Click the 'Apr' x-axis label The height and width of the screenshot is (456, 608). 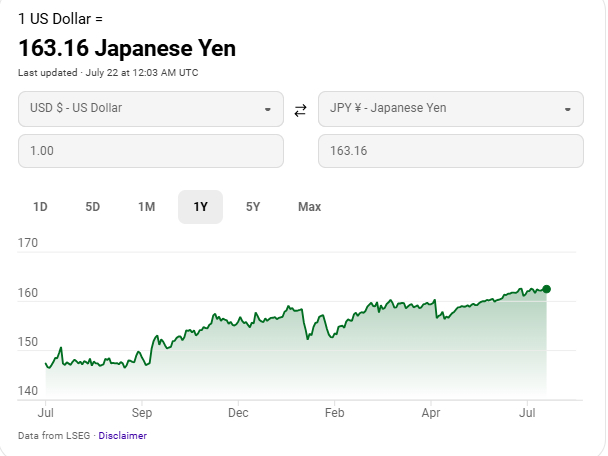431,413
